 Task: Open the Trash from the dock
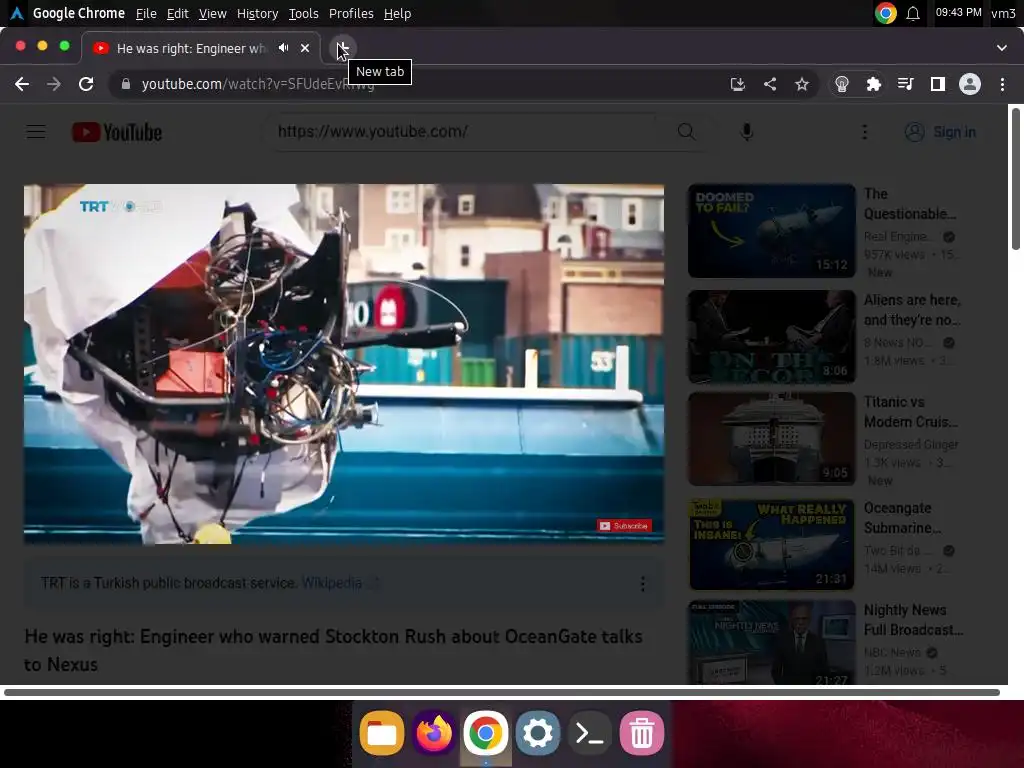coord(642,733)
